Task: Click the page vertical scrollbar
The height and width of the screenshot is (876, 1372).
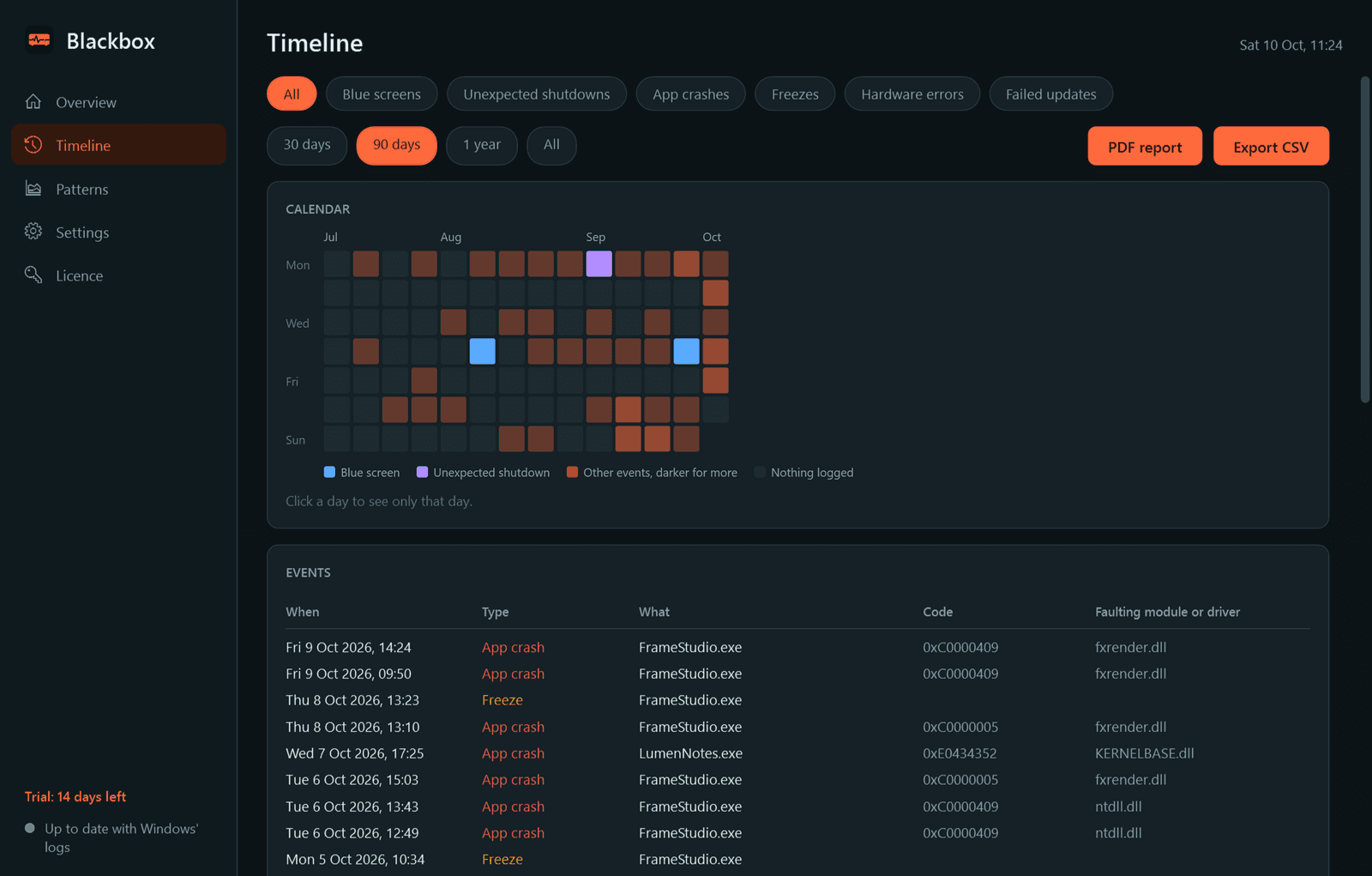Action: 1365,240
